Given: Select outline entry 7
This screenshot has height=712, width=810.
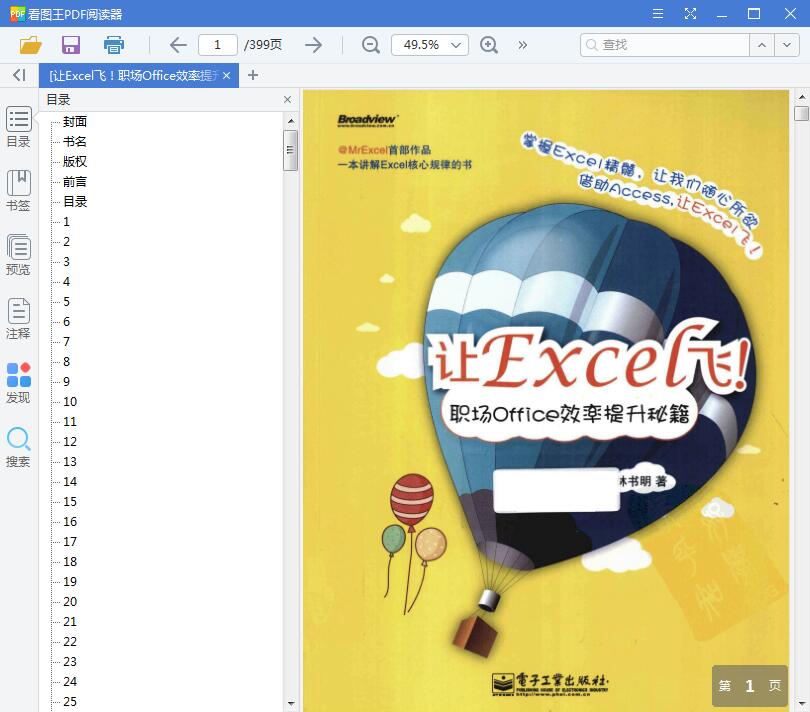Looking at the screenshot, I should click(x=66, y=342).
